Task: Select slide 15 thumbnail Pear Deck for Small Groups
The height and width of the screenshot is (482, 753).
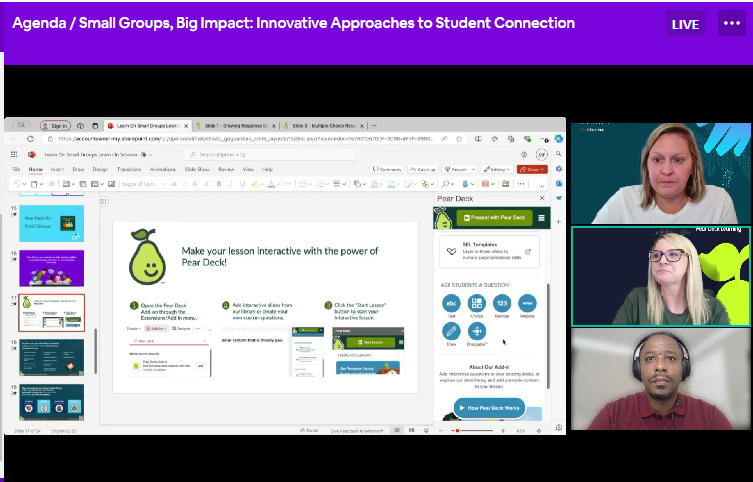Action: [x=51, y=223]
